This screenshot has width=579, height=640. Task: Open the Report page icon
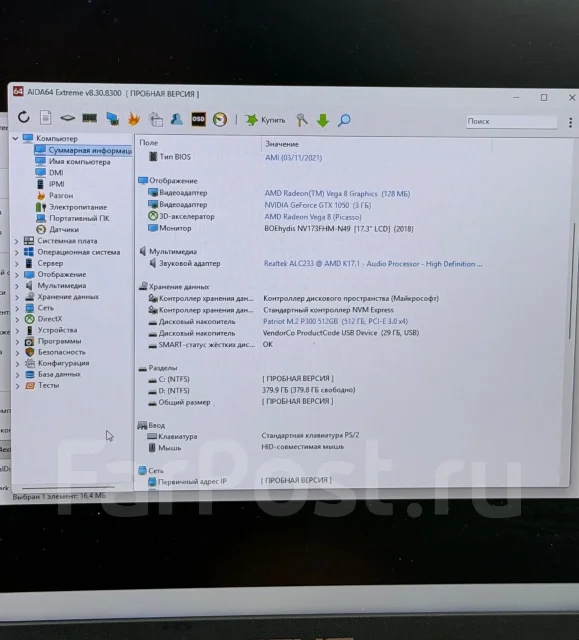[x=45, y=118]
